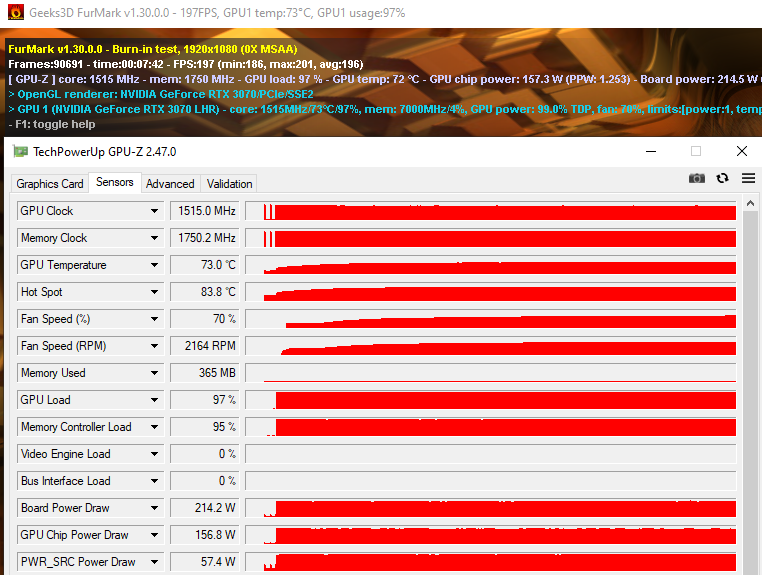Open the Memory Controller Load dropdown
The image size is (762, 575).
[x=154, y=427]
